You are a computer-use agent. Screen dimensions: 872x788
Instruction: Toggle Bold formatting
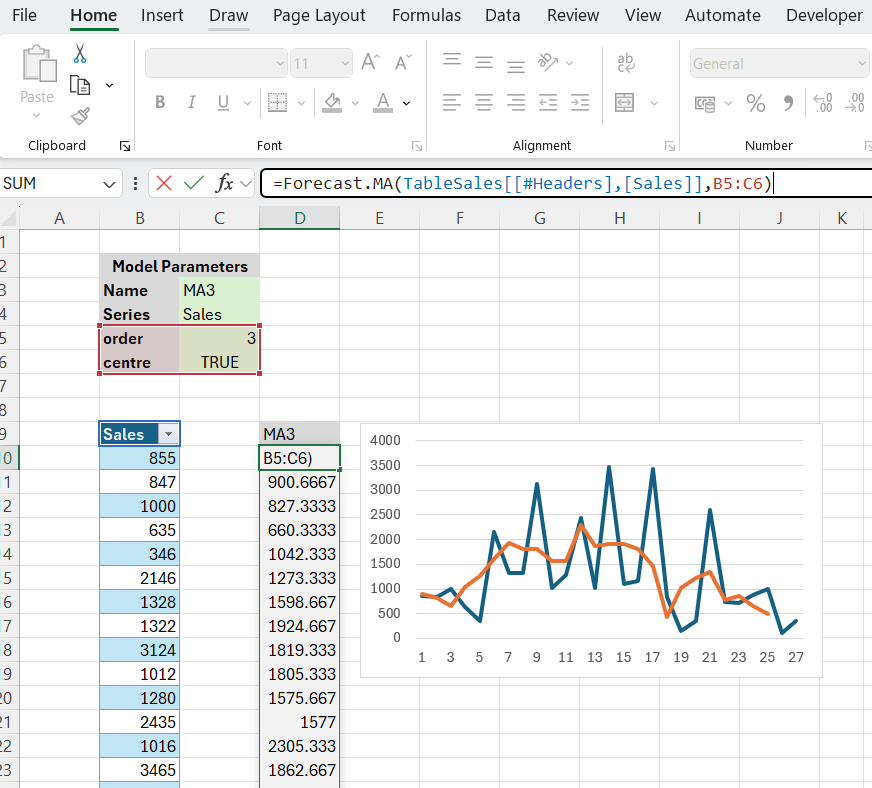(160, 103)
